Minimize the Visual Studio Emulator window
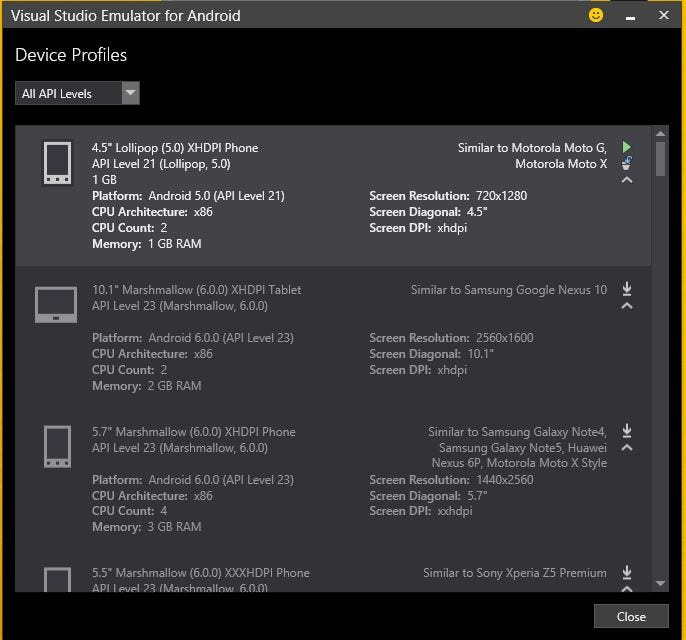This screenshot has height=640, width=686. point(630,15)
